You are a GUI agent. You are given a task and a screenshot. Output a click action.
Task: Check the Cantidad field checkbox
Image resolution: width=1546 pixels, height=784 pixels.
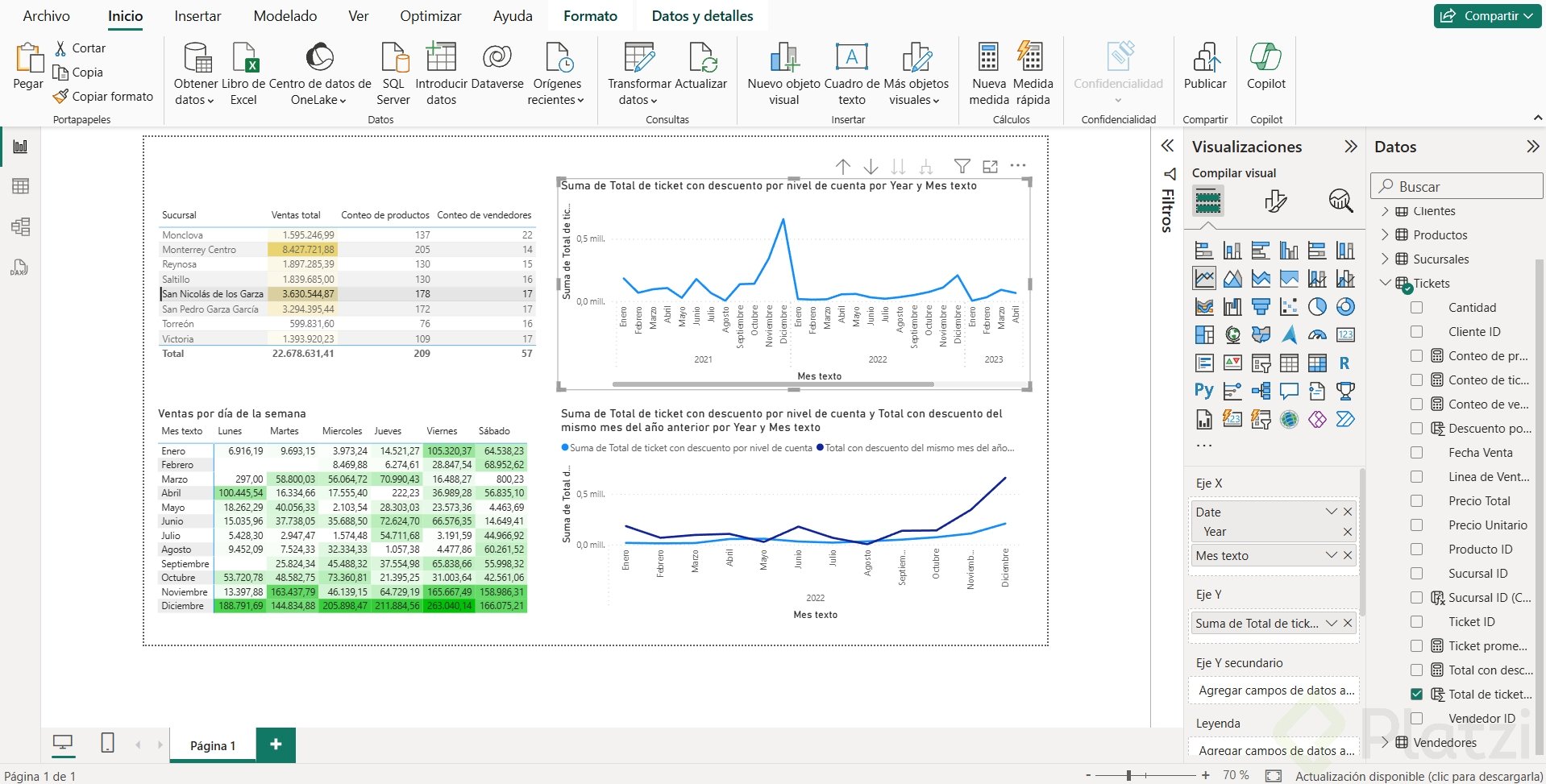click(1416, 308)
